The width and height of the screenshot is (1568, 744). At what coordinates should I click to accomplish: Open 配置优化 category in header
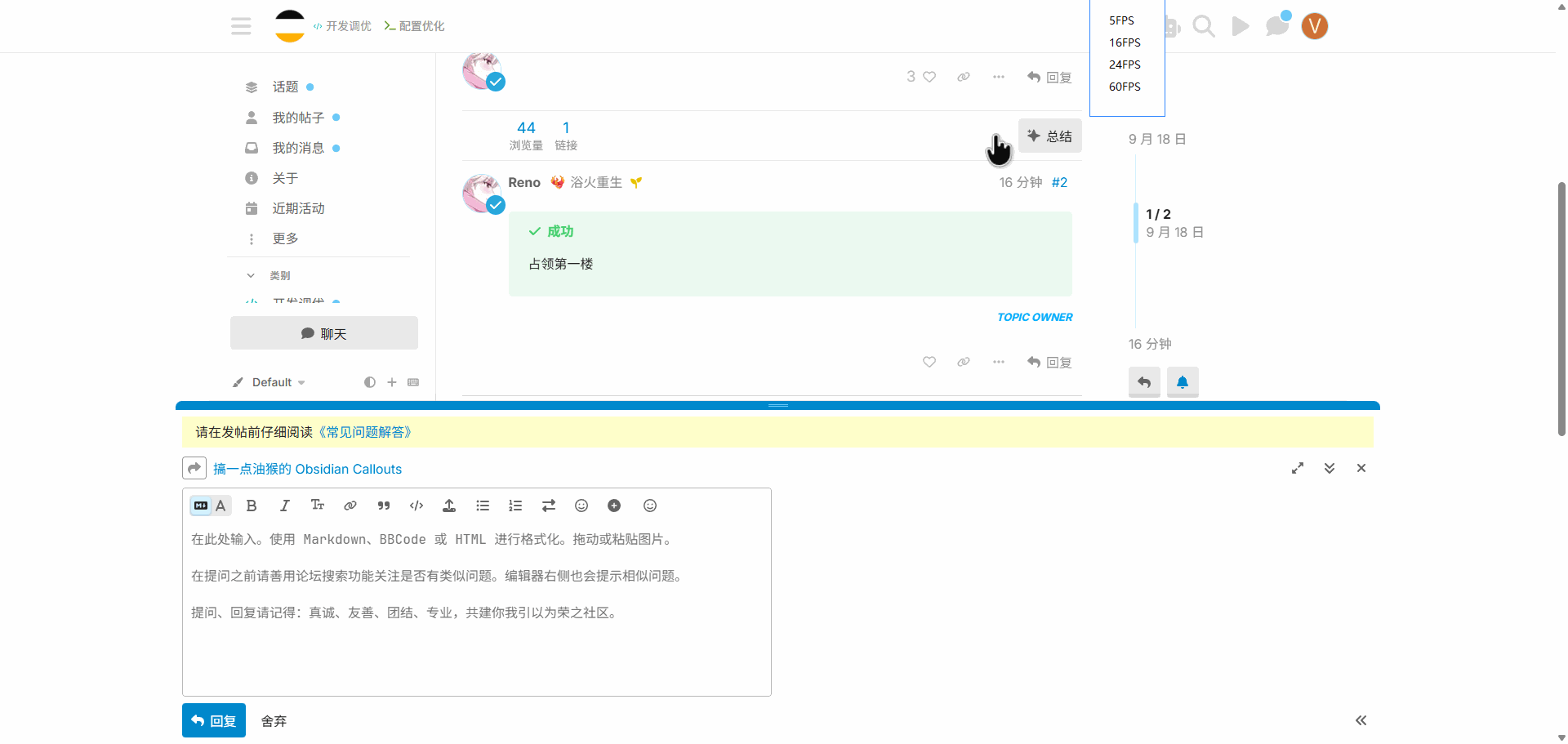[414, 26]
